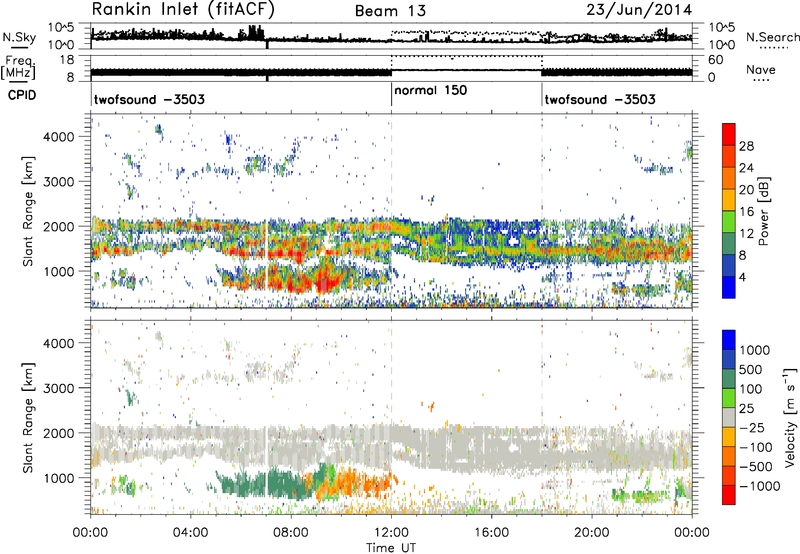Click the 'Slant Range [km]' label of power panel
Image resolution: width=800 pixels, height=554 pixels.
coord(28,211)
